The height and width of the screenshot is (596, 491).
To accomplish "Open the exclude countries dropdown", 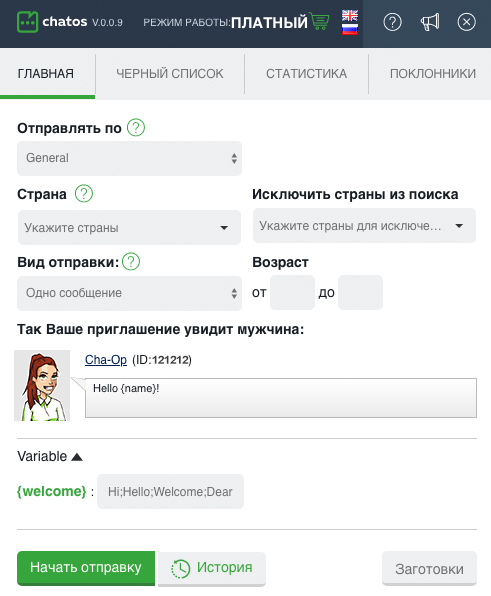I will tap(364, 225).
